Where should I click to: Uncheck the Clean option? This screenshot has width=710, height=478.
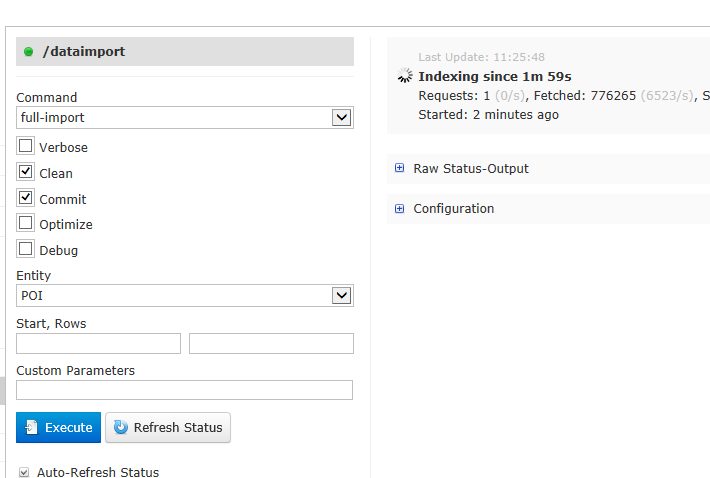point(25,172)
